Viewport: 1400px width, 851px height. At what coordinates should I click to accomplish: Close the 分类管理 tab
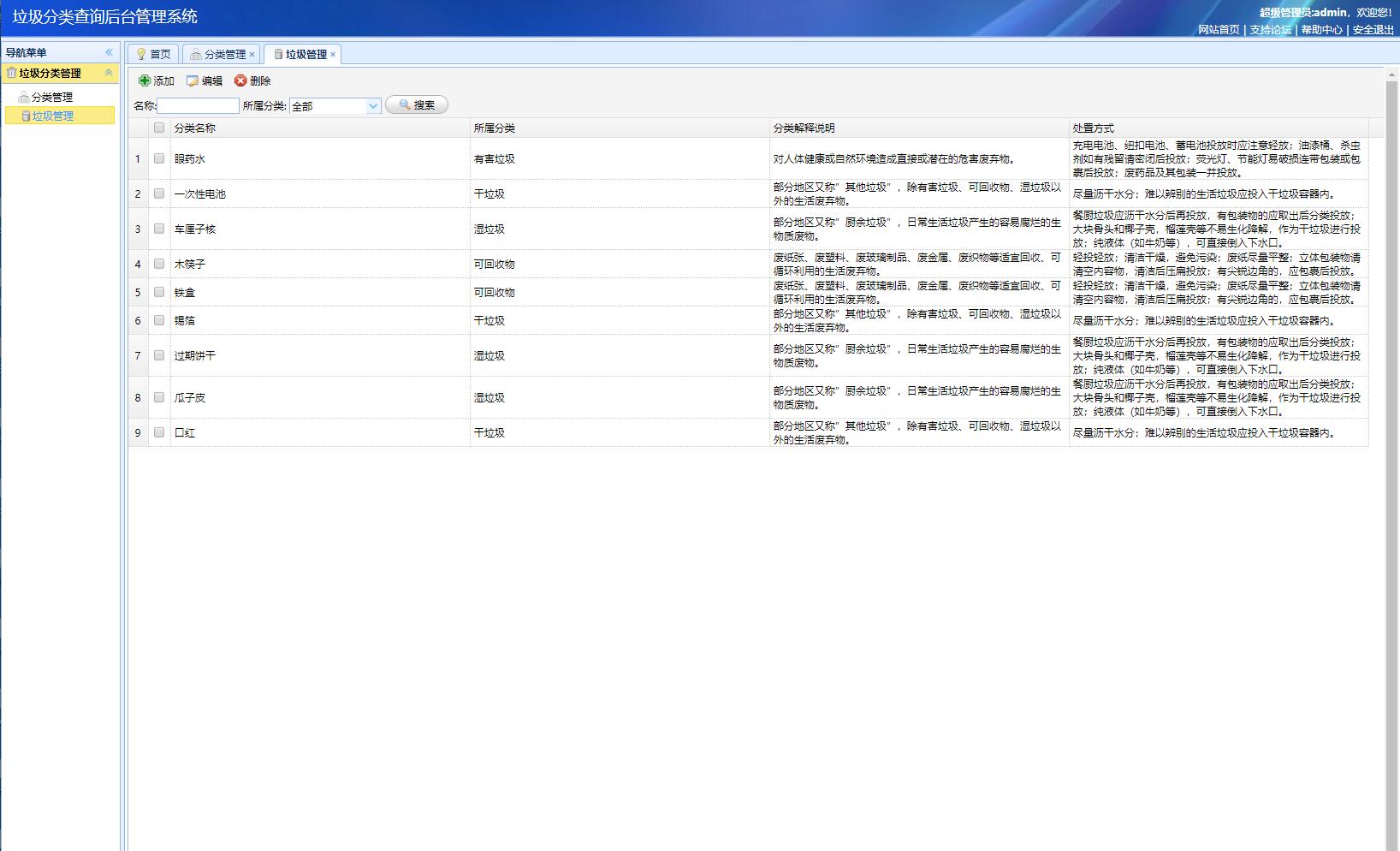252,55
